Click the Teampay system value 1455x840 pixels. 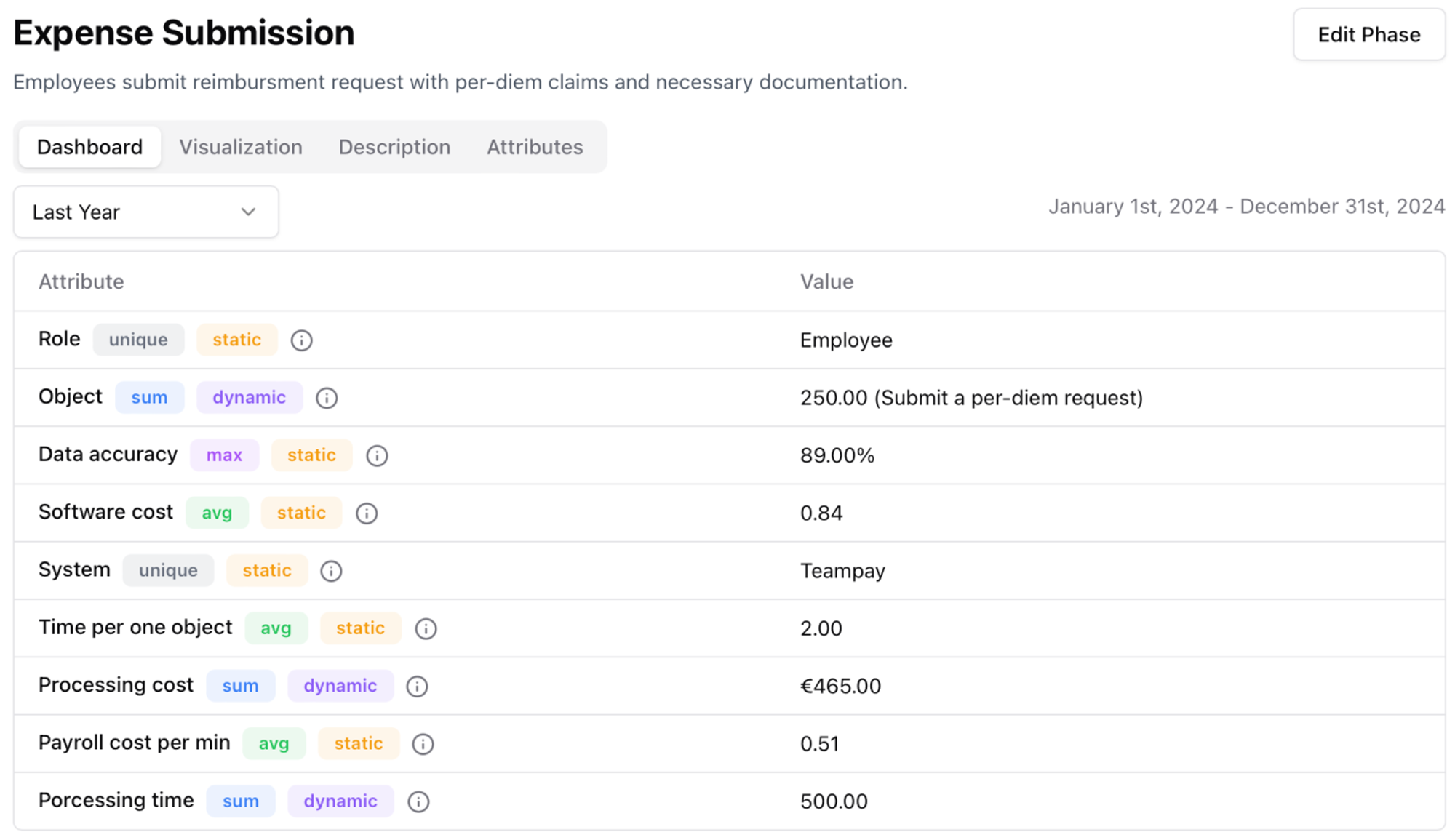842,571
